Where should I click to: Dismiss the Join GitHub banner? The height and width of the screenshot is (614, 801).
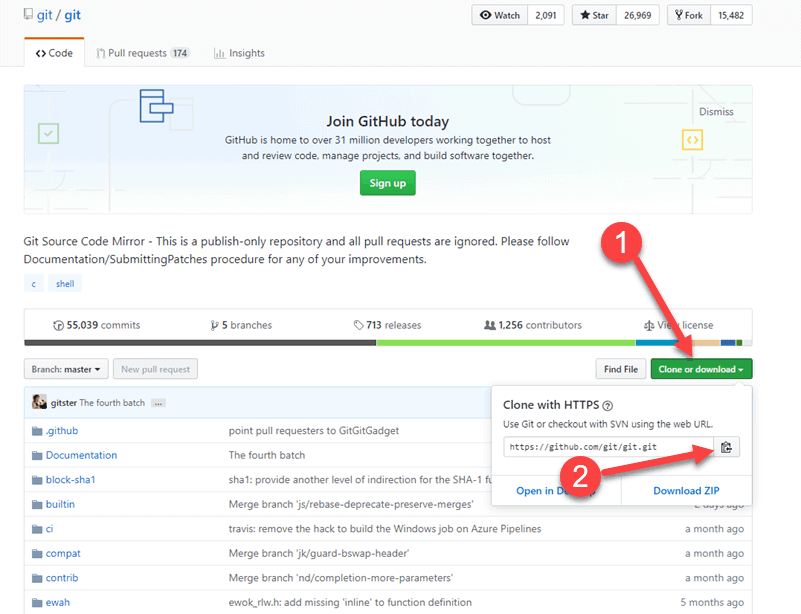(716, 112)
